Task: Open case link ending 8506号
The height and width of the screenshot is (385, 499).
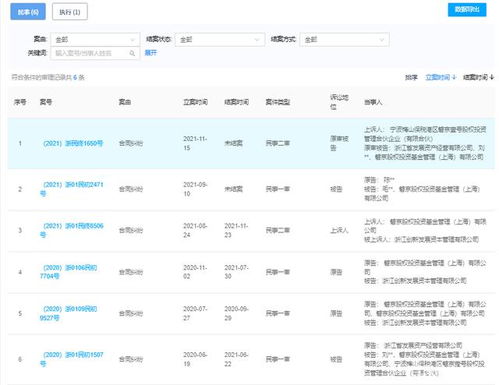Action: coord(72,230)
